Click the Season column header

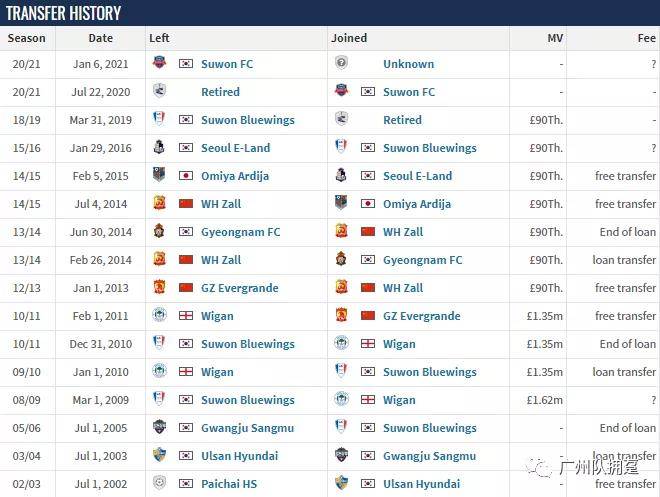coord(27,38)
